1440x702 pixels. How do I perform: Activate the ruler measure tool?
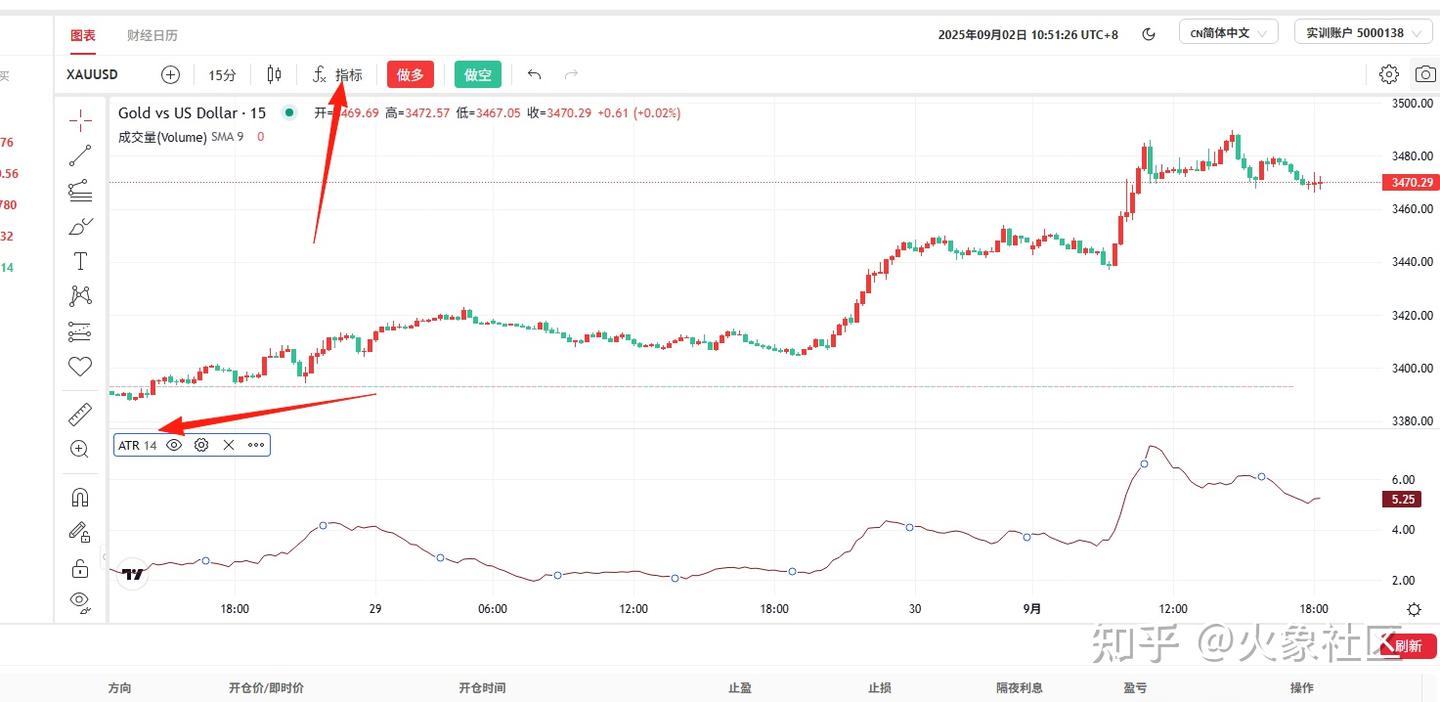(x=80, y=414)
